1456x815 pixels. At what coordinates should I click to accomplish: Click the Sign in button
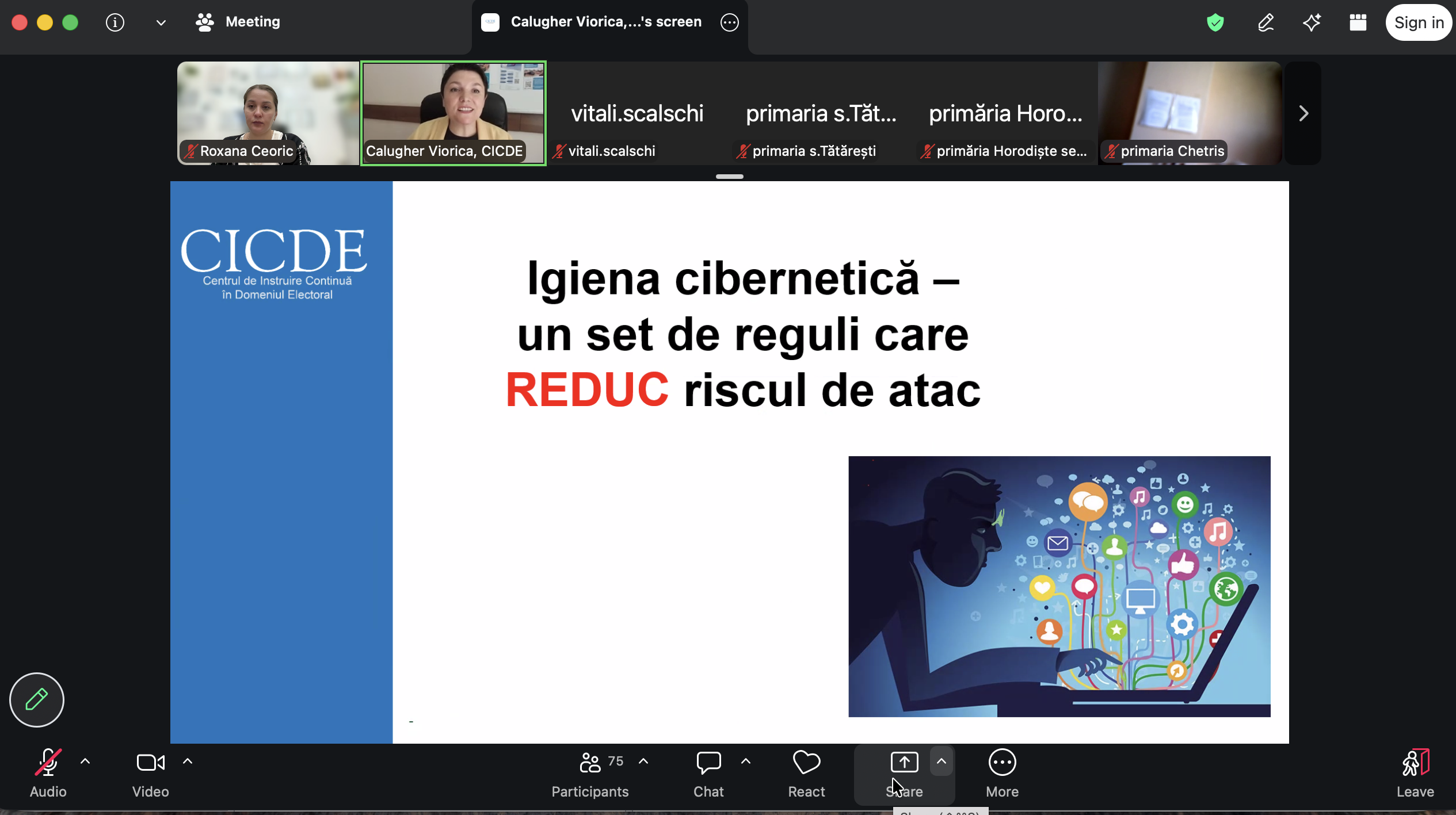1419,22
